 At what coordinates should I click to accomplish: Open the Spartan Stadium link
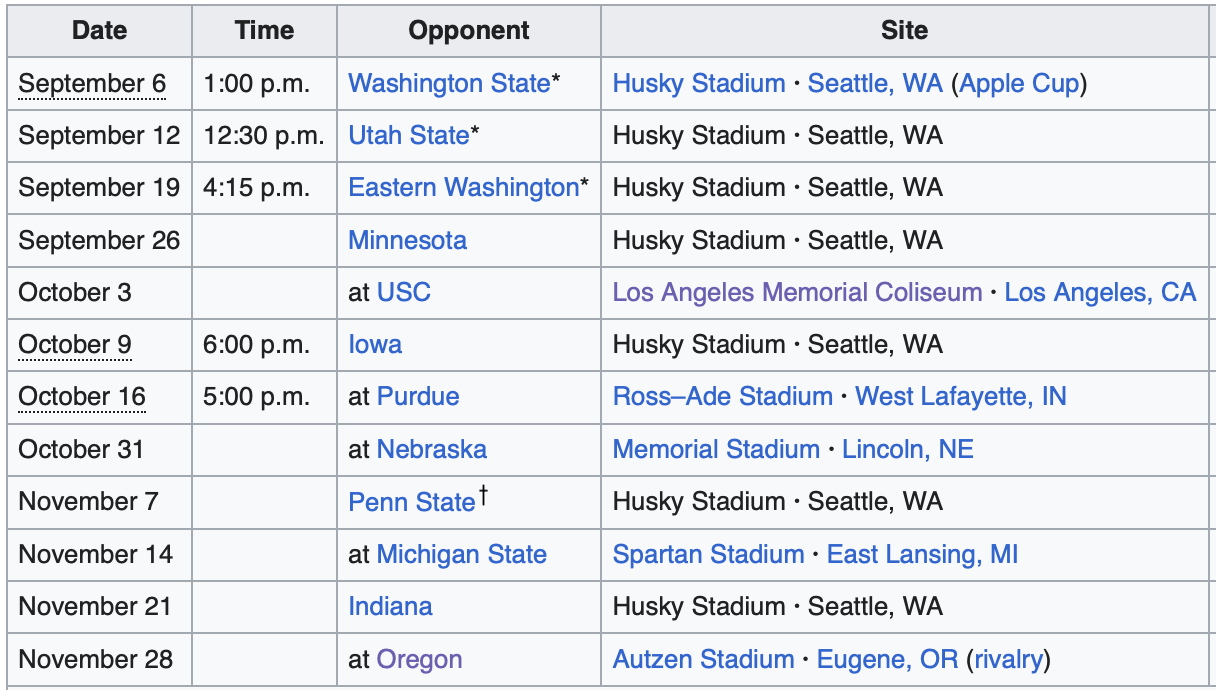pos(708,553)
